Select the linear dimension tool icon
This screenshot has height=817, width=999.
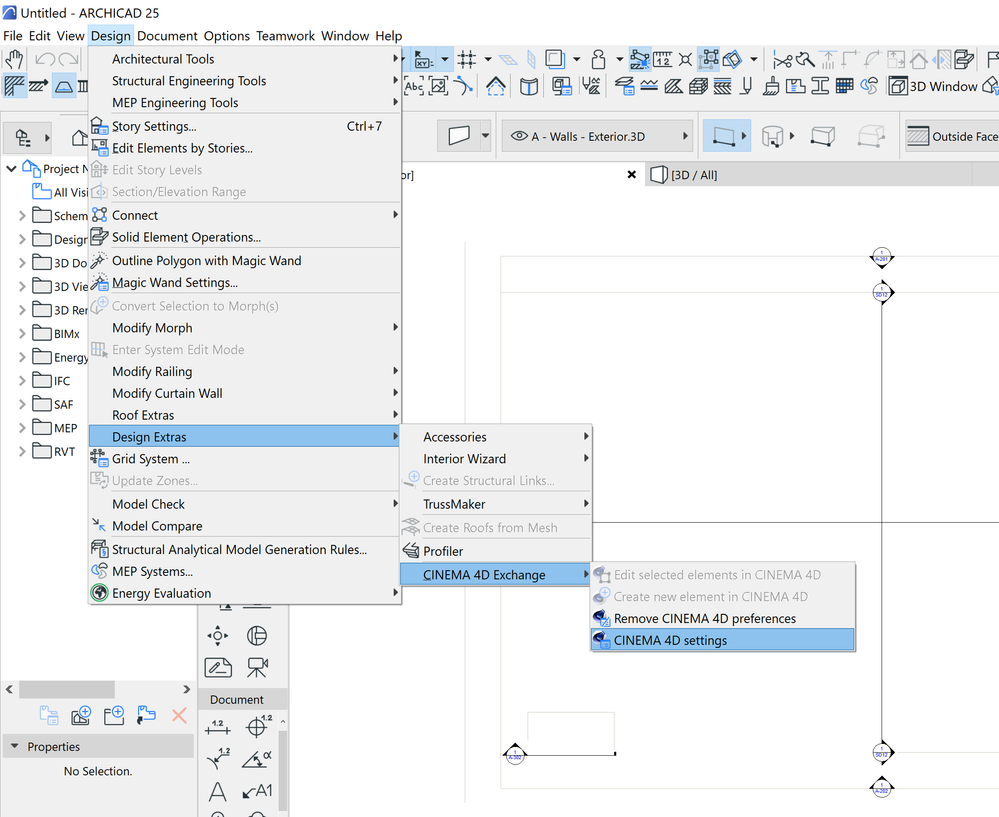218,727
